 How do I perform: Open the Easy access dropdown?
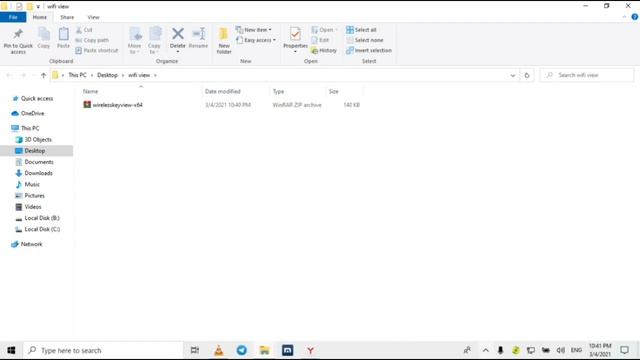click(x=256, y=40)
